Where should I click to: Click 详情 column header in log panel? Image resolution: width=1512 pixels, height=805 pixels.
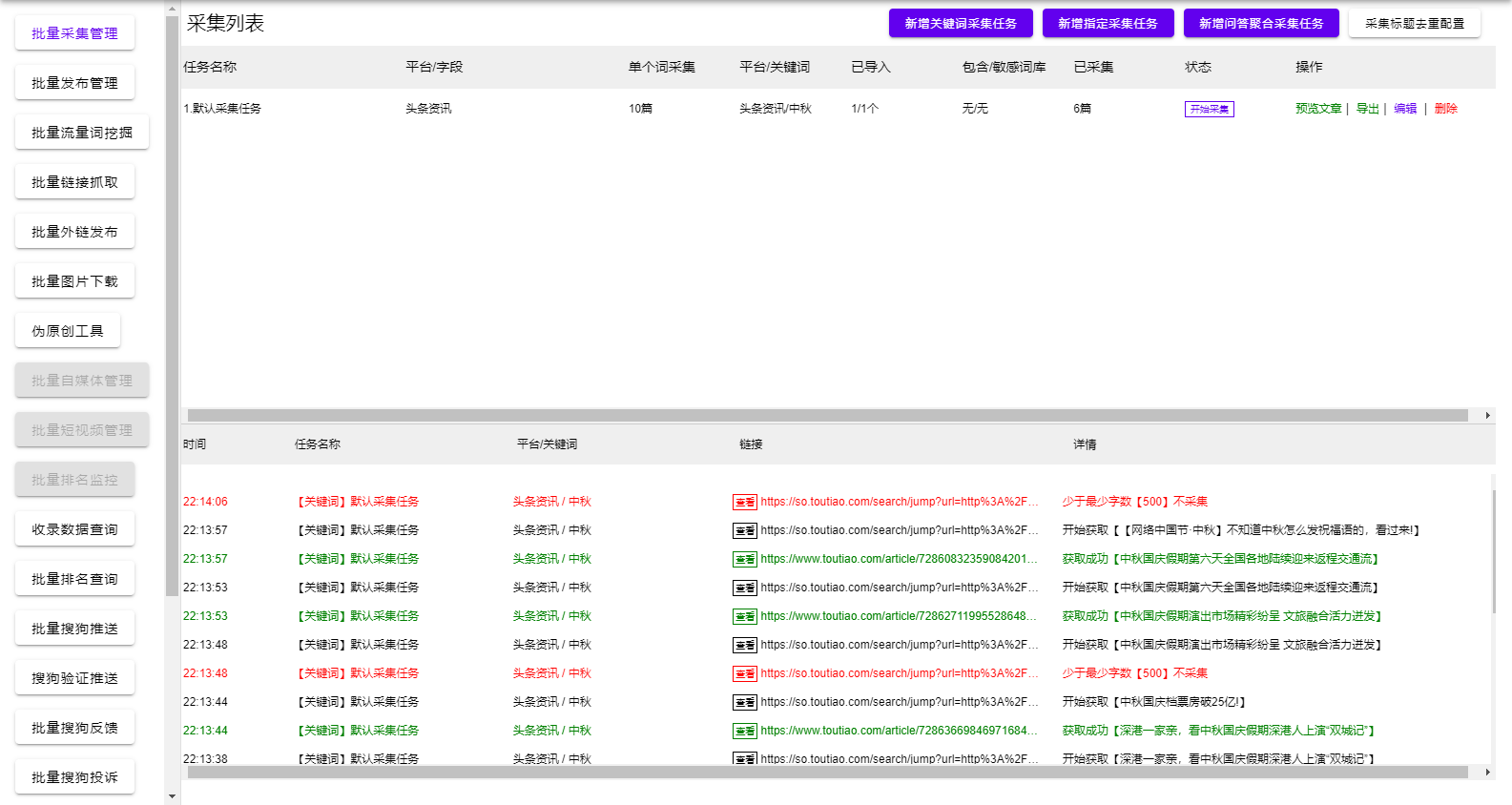tap(1085, 444)
